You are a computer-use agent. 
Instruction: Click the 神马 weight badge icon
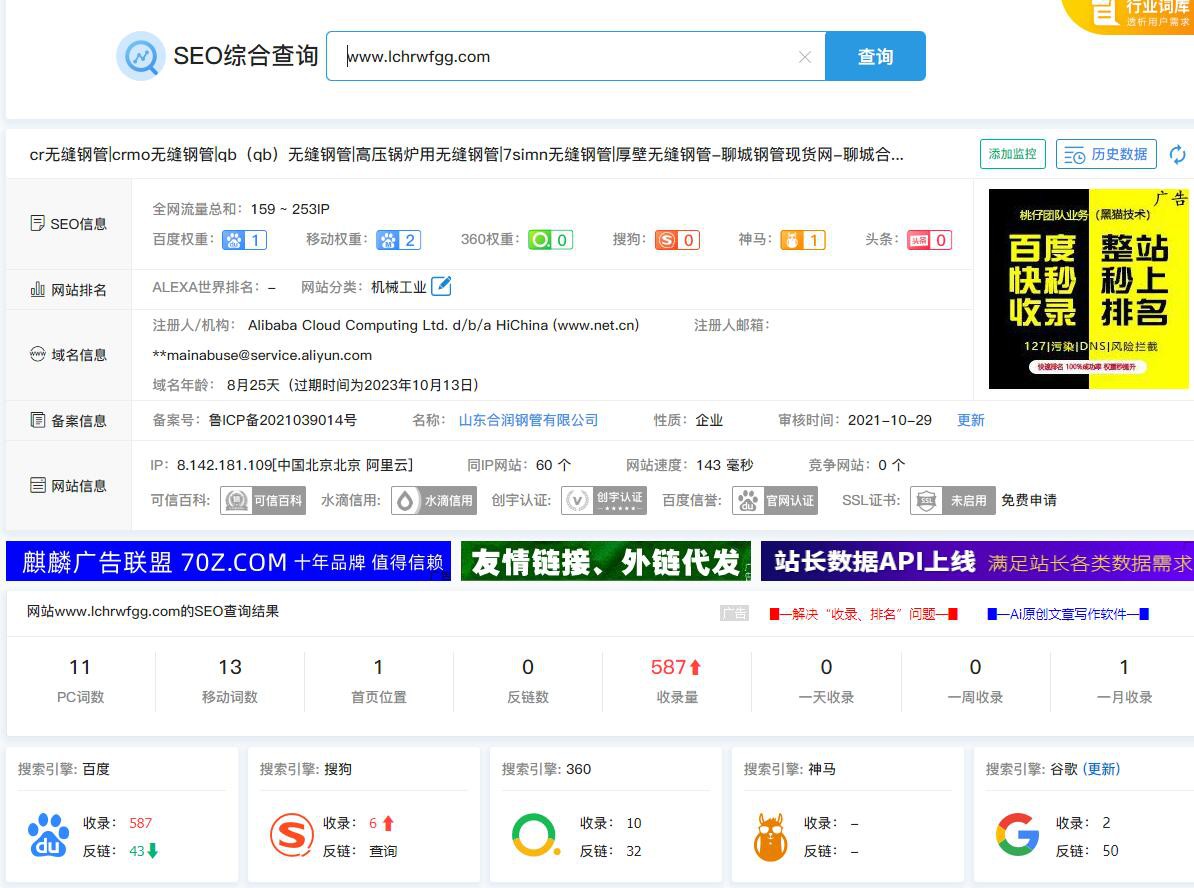click(x=803, y=241)
